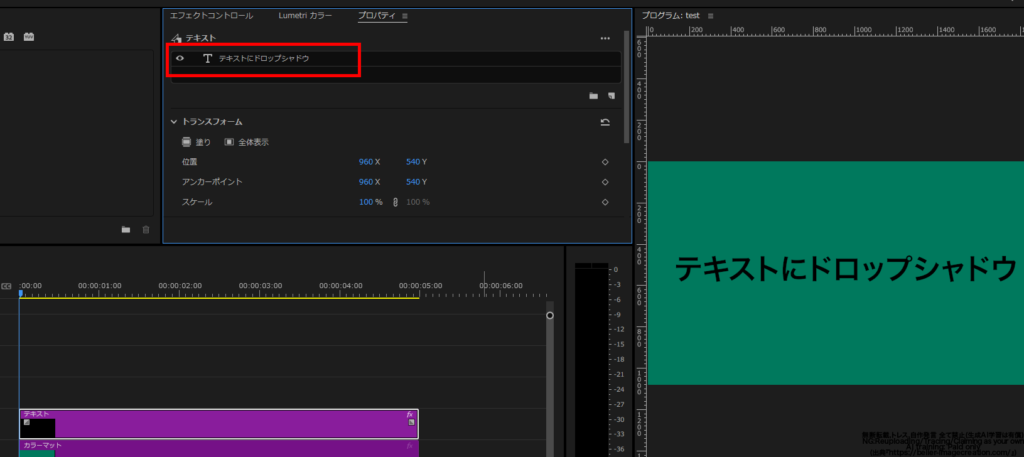Toggle the スケール proportional link icon
1024x457 pixels.
point(395,202)
